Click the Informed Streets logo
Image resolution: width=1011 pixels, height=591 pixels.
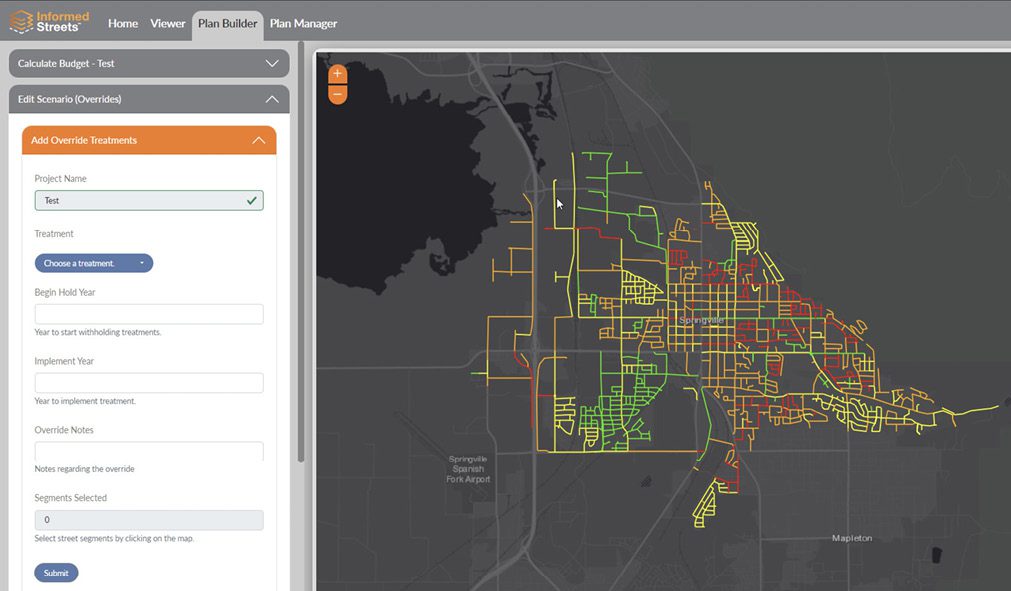[x=49, y=21]
